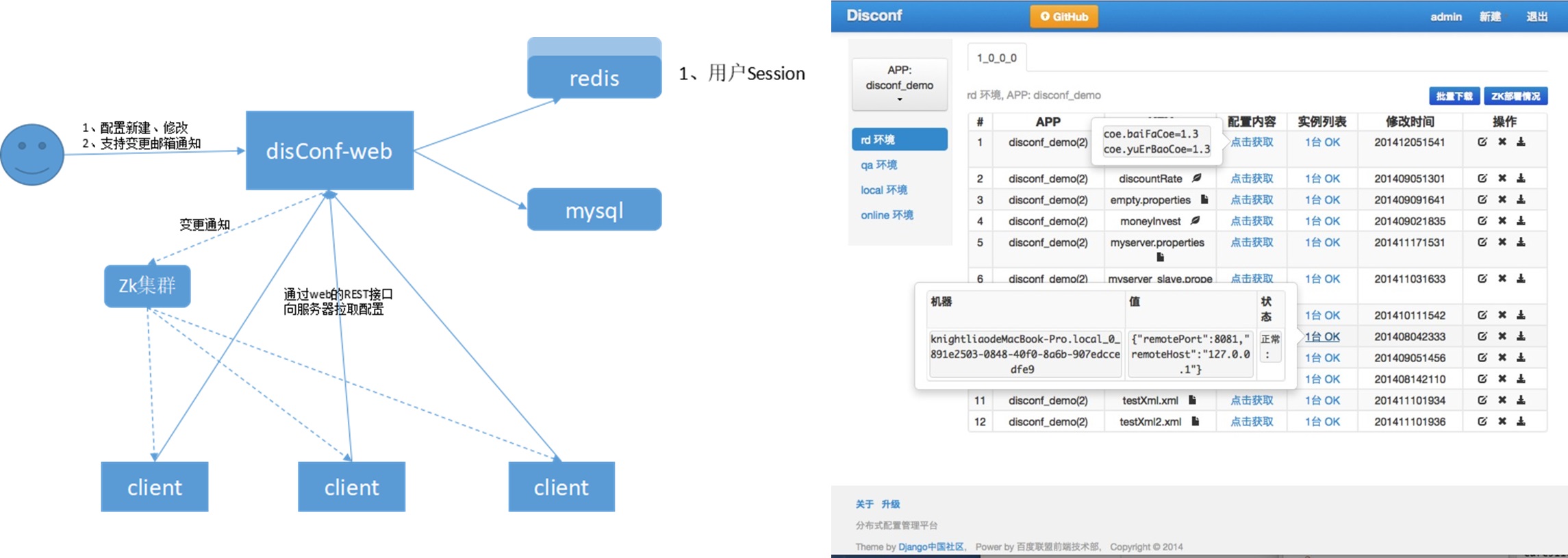This screenshot has height=558, width=1568.
Task: Open the 新建 menu in the top bar
Action: pyautogui.click(x=1490, y=16)
